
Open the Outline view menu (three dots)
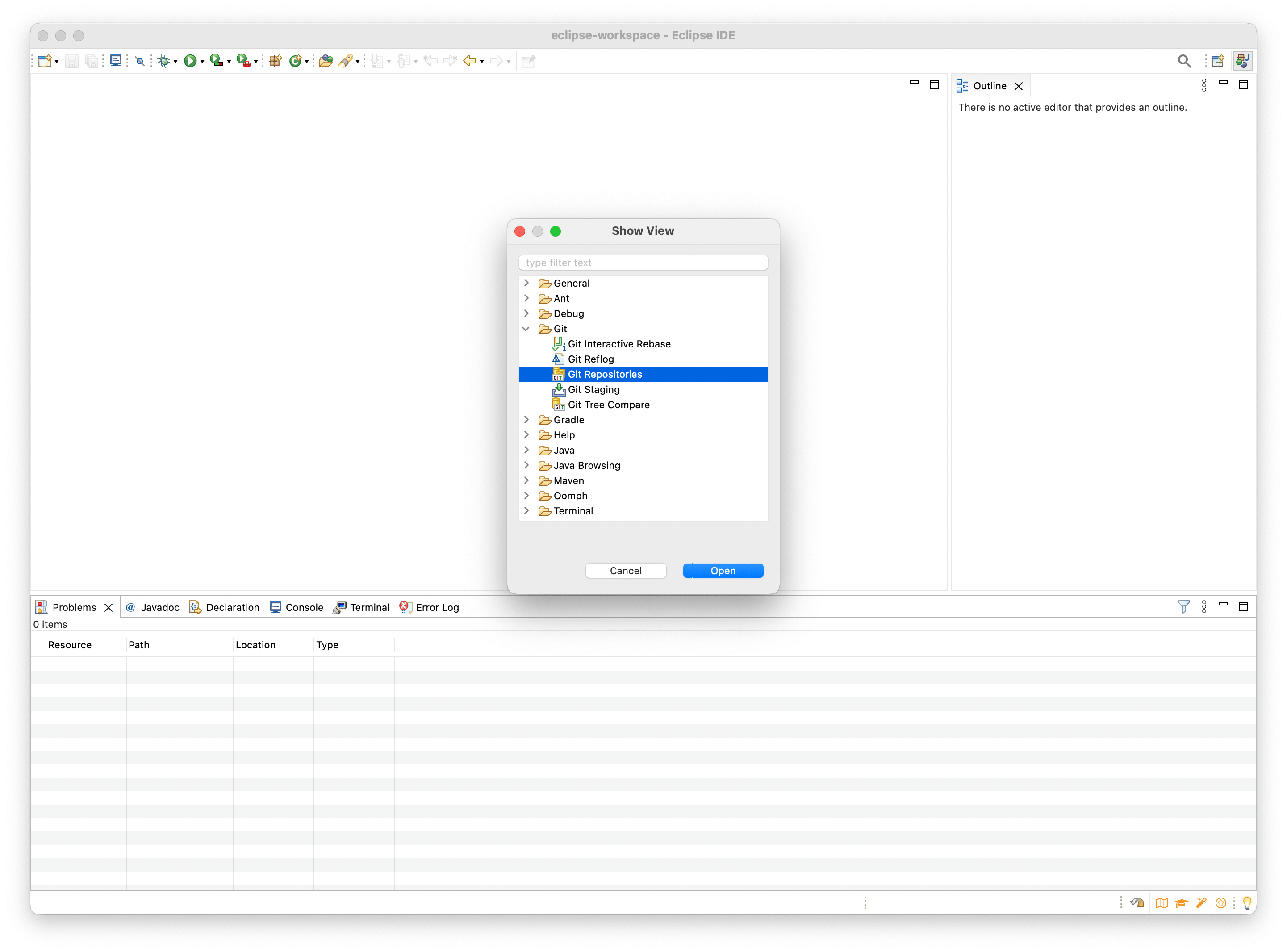coord(1204,85)
